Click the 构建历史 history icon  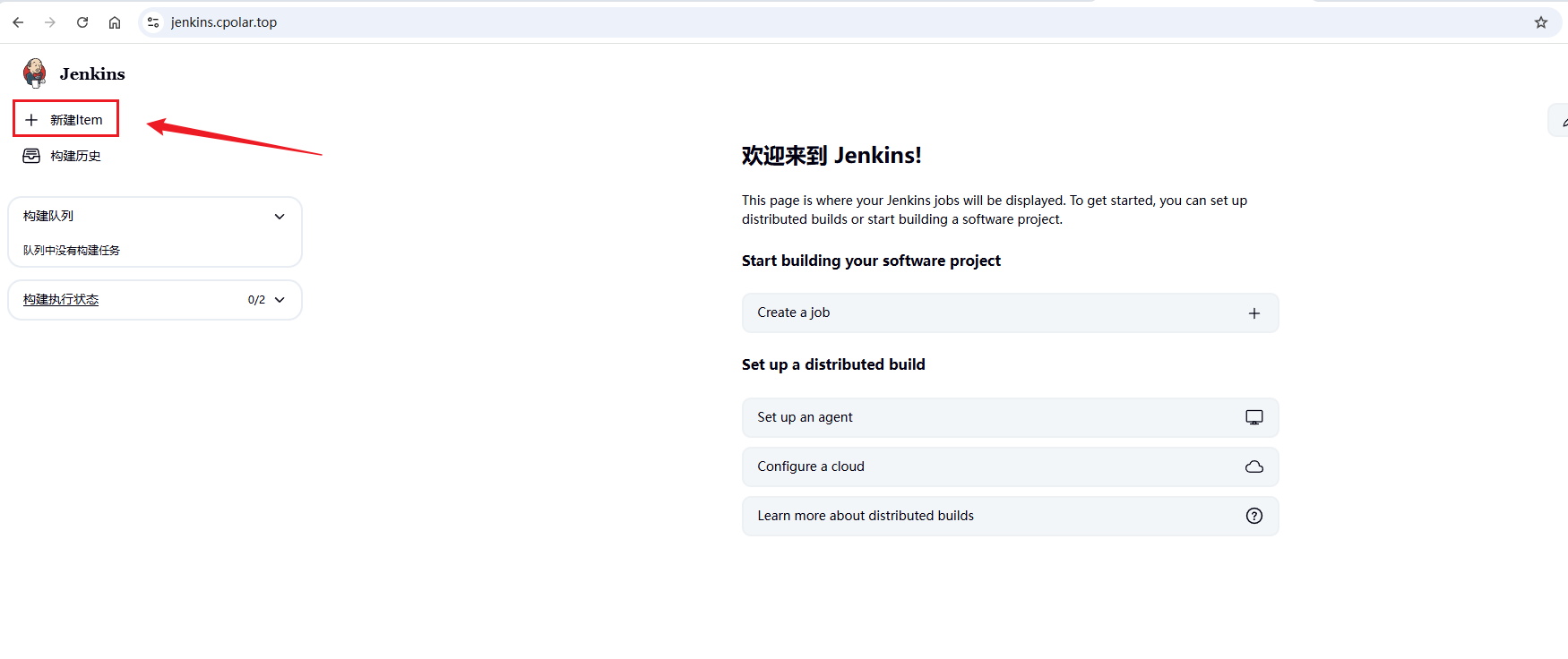31,156
